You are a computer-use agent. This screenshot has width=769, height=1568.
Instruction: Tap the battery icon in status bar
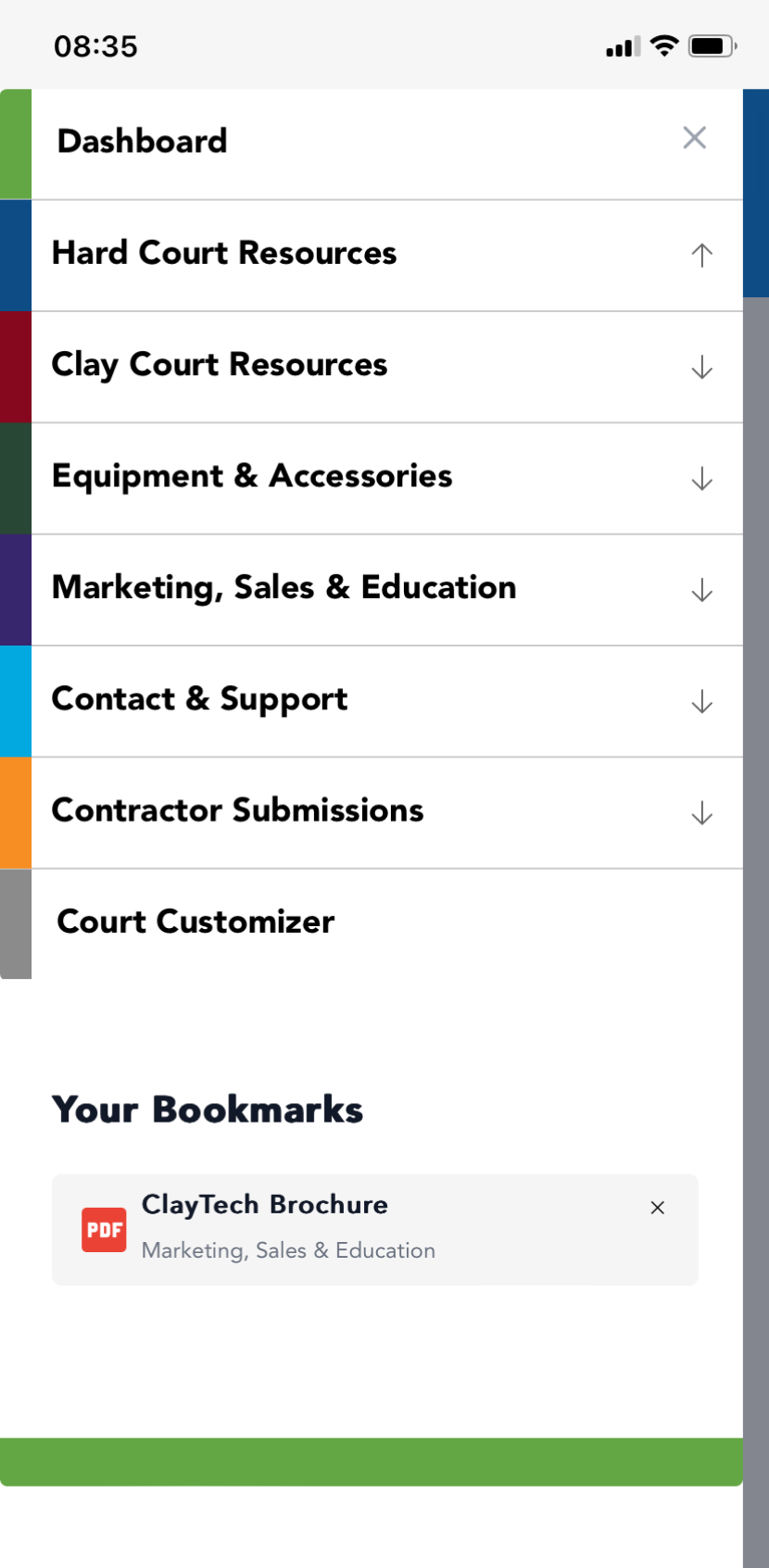click(712, 46)
